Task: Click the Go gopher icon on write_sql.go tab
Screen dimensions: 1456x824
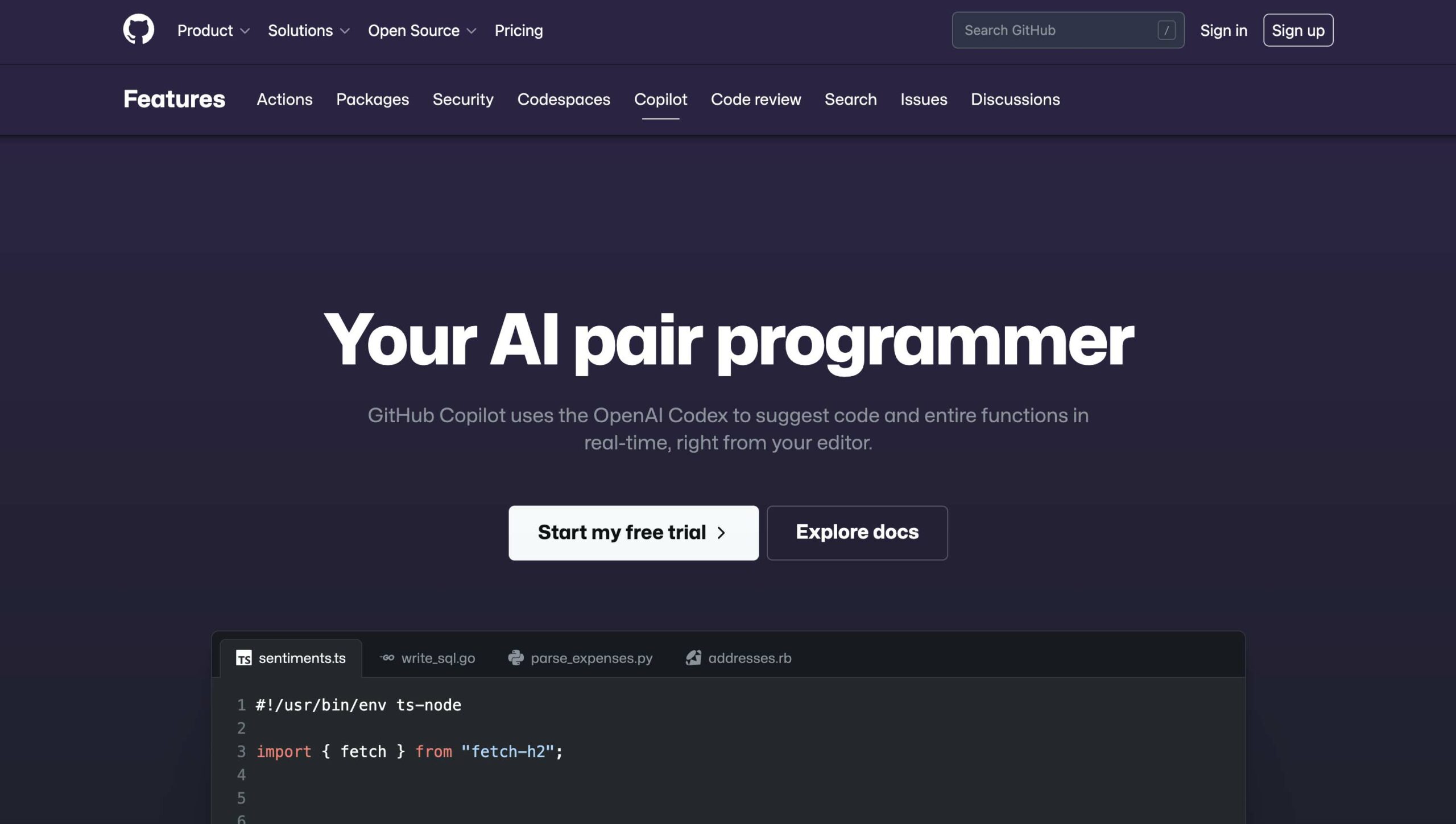Action: point(388,657)
